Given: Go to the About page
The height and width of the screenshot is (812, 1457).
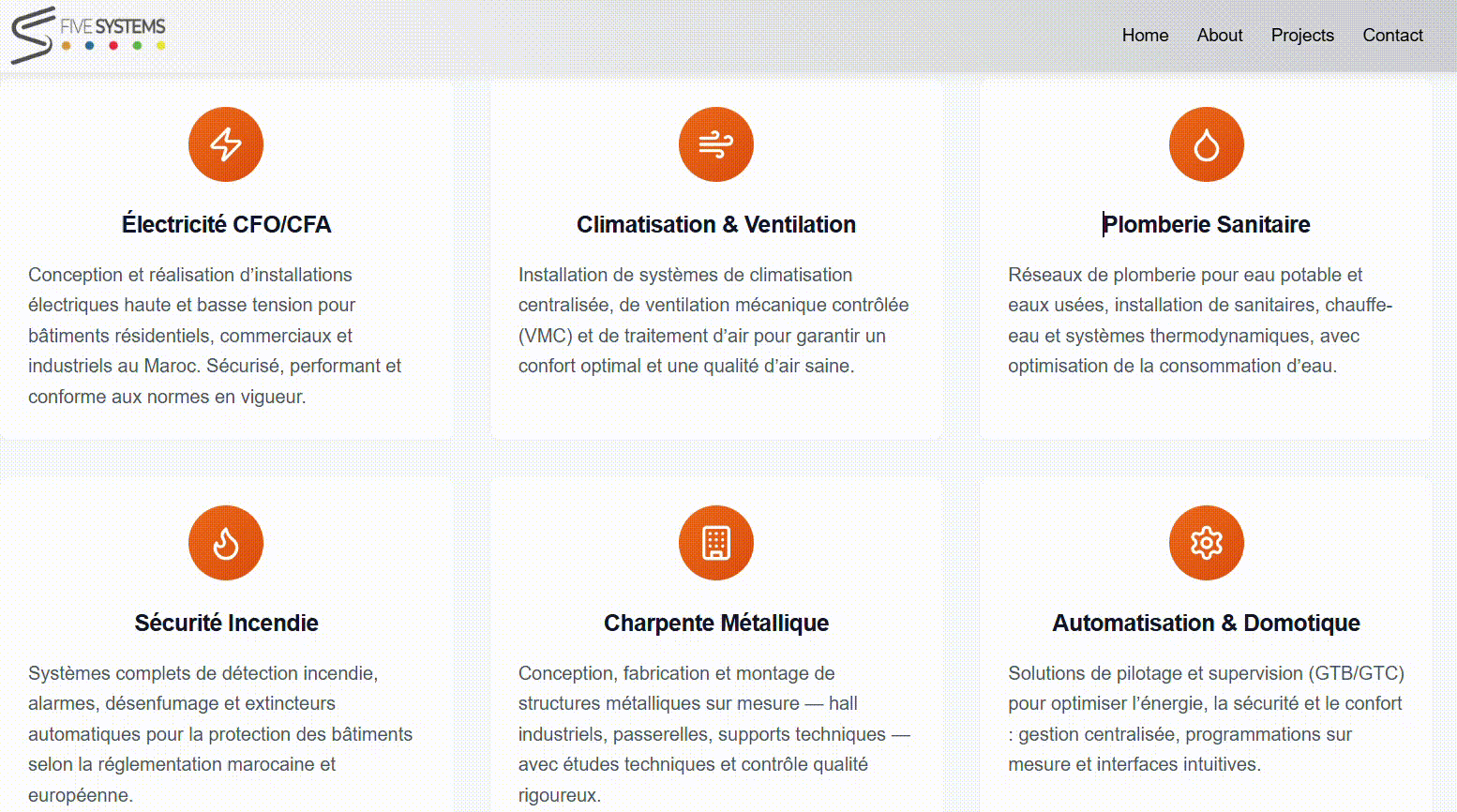Looking at the screenshot, I should coord(1220,35).
